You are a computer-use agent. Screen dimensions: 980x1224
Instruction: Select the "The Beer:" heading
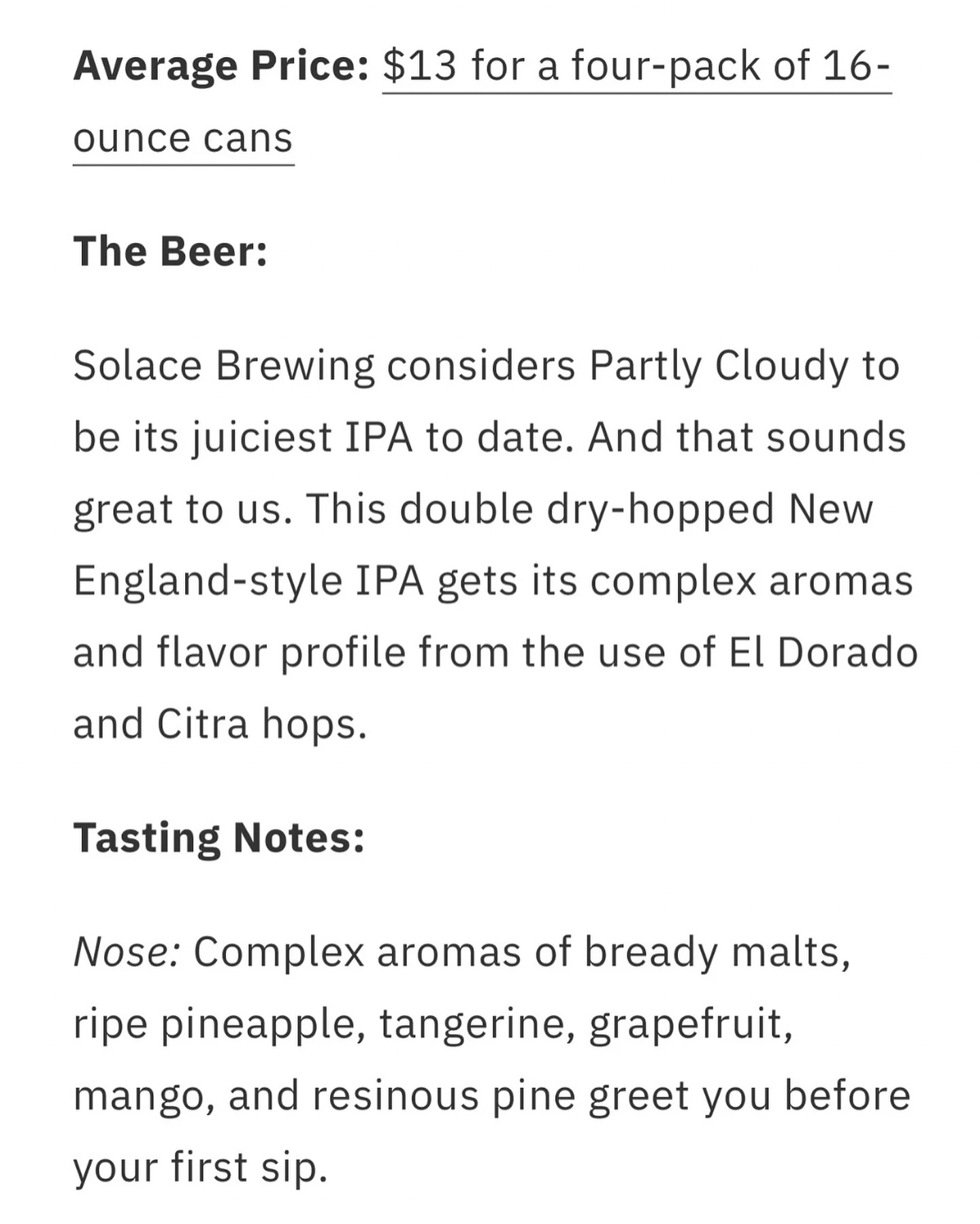pos(170,251)
